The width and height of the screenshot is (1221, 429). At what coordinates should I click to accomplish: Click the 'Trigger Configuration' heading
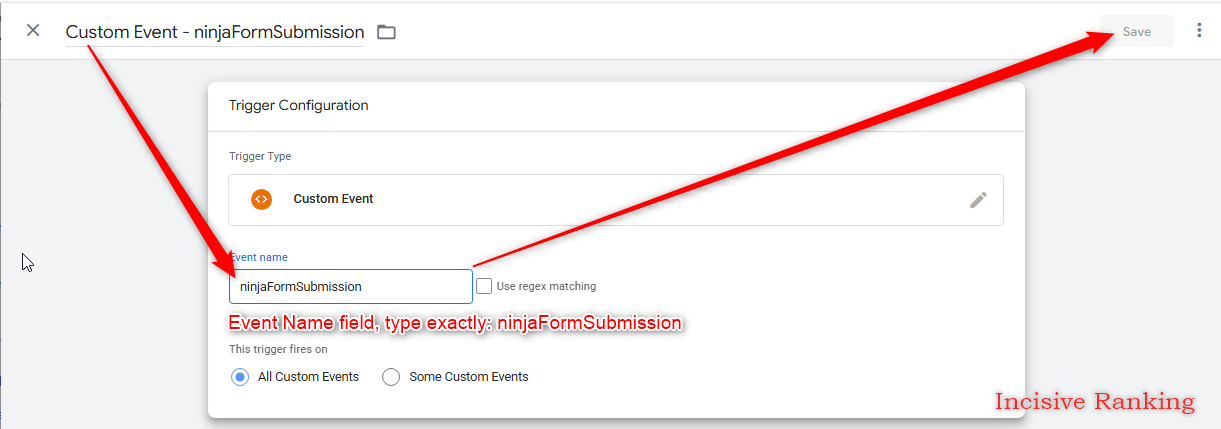[x=298, y=105]
